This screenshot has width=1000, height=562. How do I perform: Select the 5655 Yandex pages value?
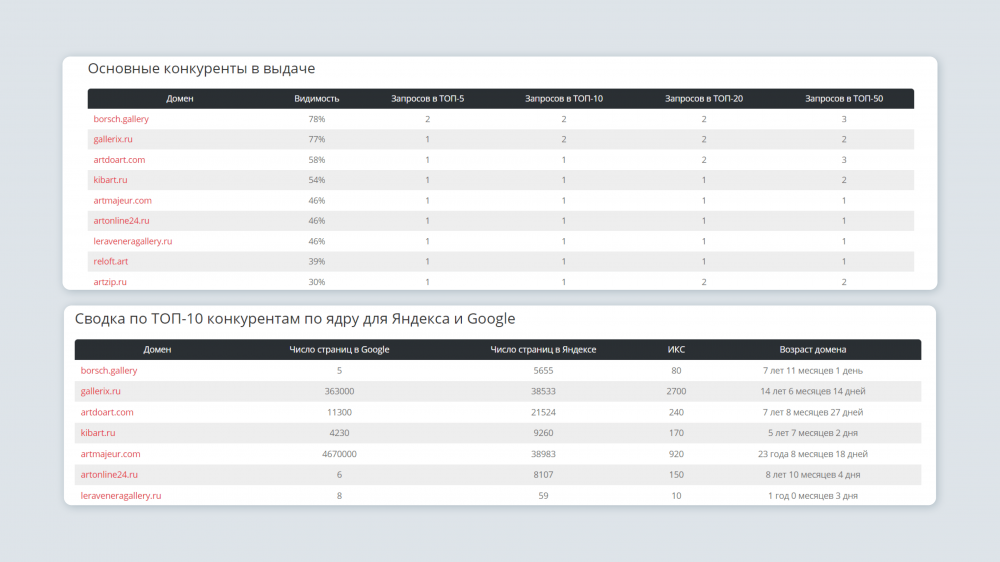(x=543, y=371)
